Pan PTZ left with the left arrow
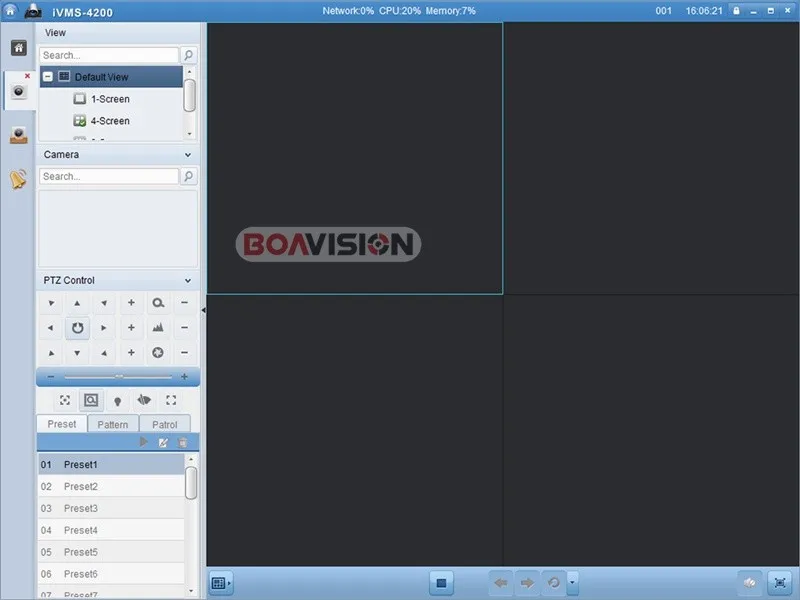Screen dimensions: 800x600 coord(51,328)
